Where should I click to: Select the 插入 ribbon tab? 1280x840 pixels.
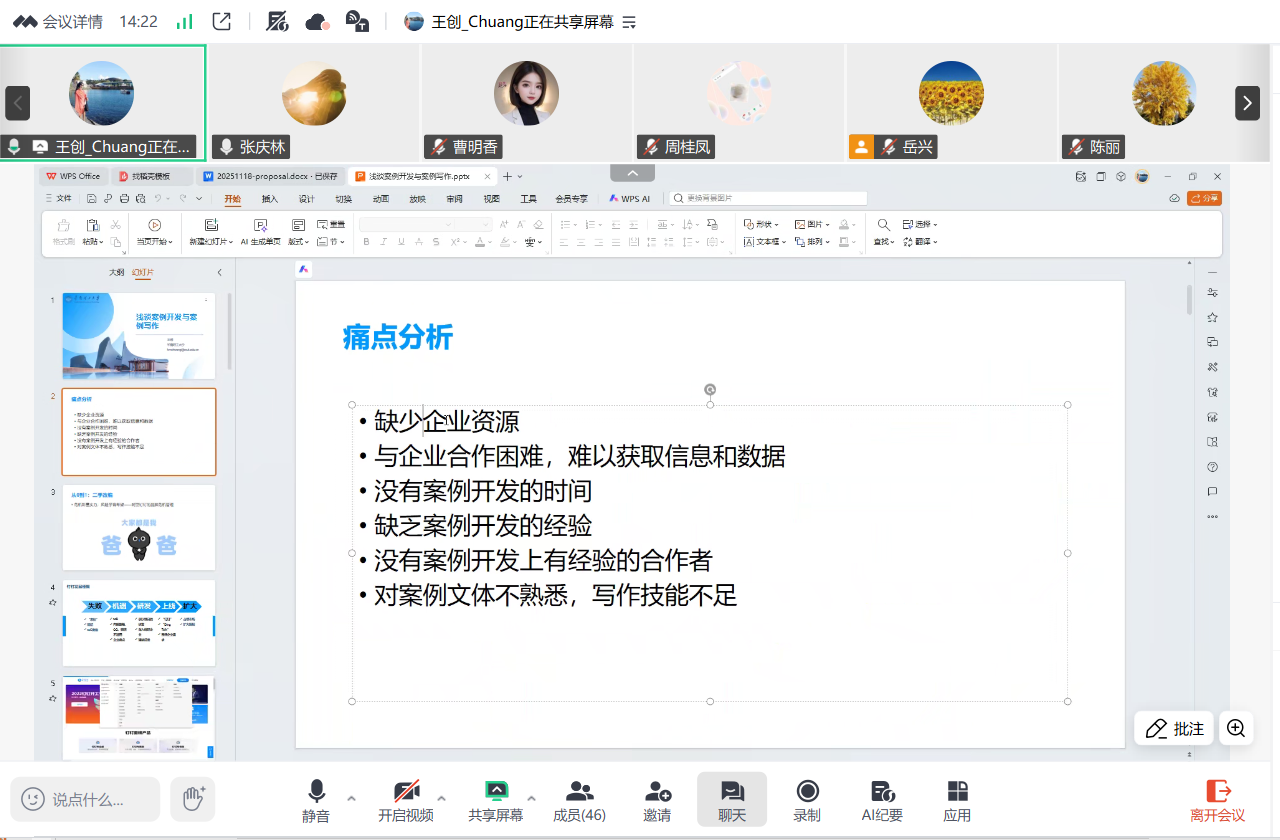tap(270, 199)
